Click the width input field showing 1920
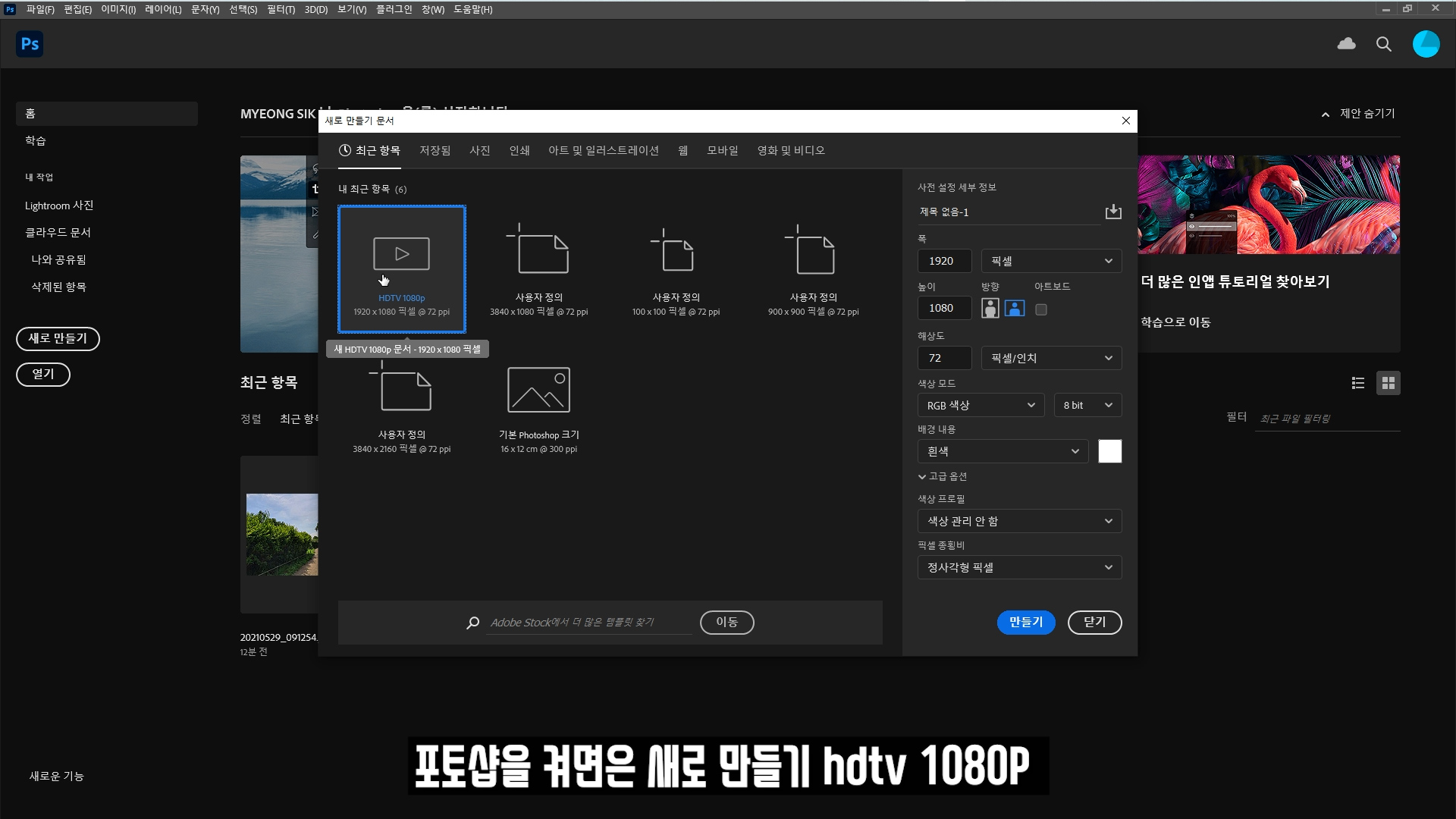 click(x=944, y=261)
